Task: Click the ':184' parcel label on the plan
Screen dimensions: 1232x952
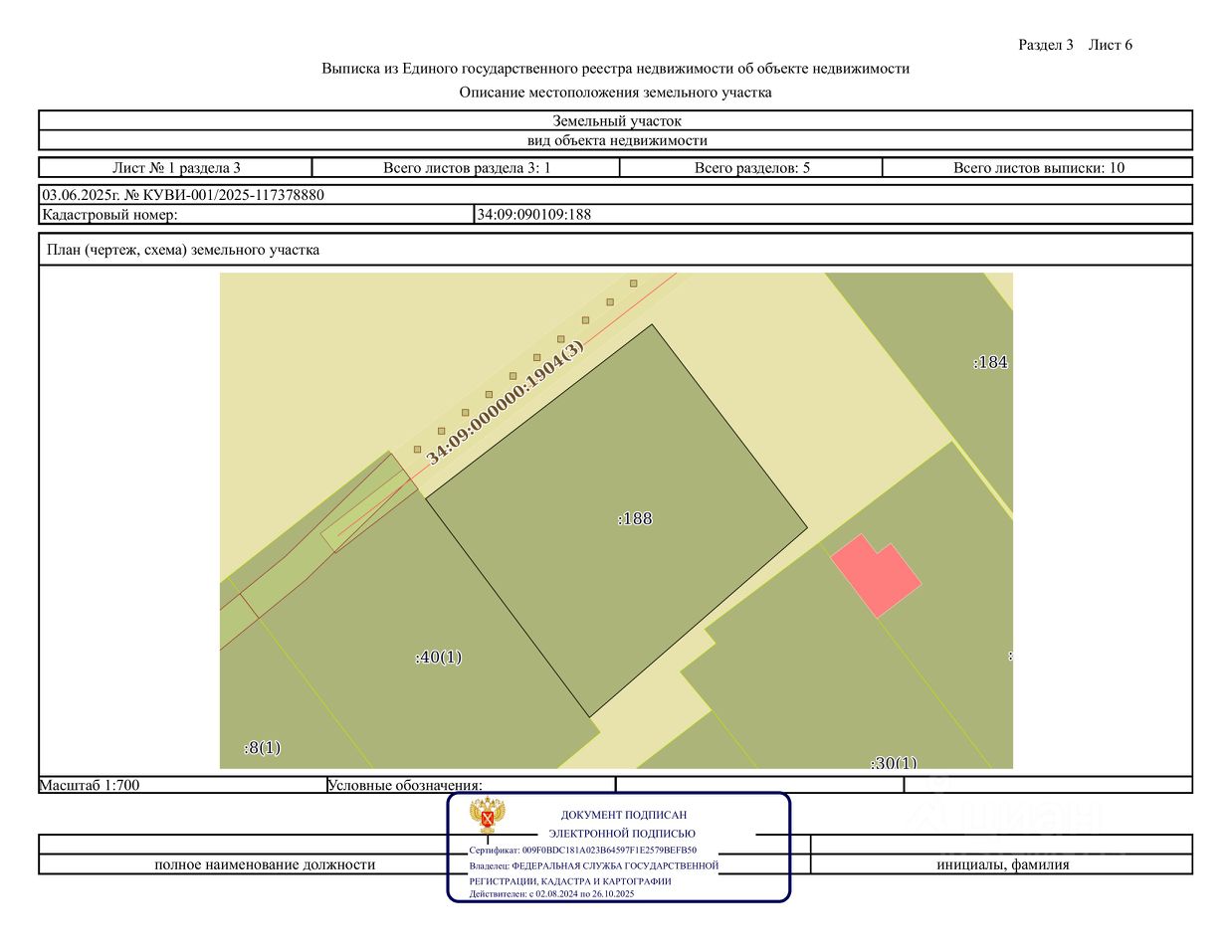Action: (990, 362)
